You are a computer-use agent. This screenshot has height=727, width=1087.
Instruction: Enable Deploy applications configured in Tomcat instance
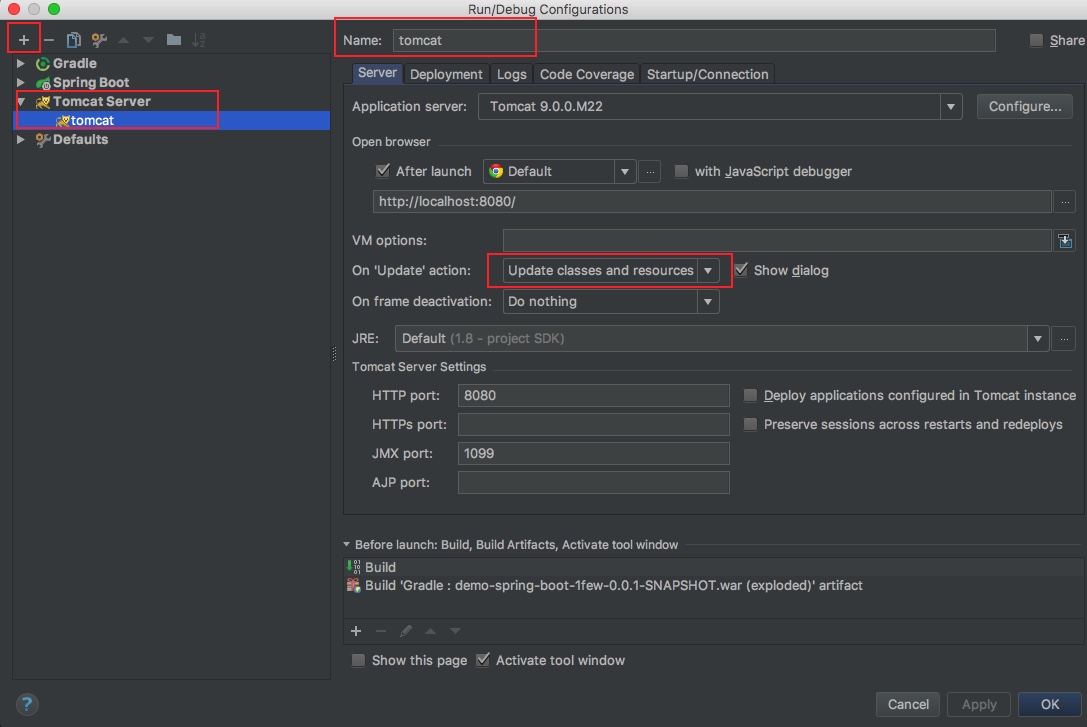(x=750, y=396)
